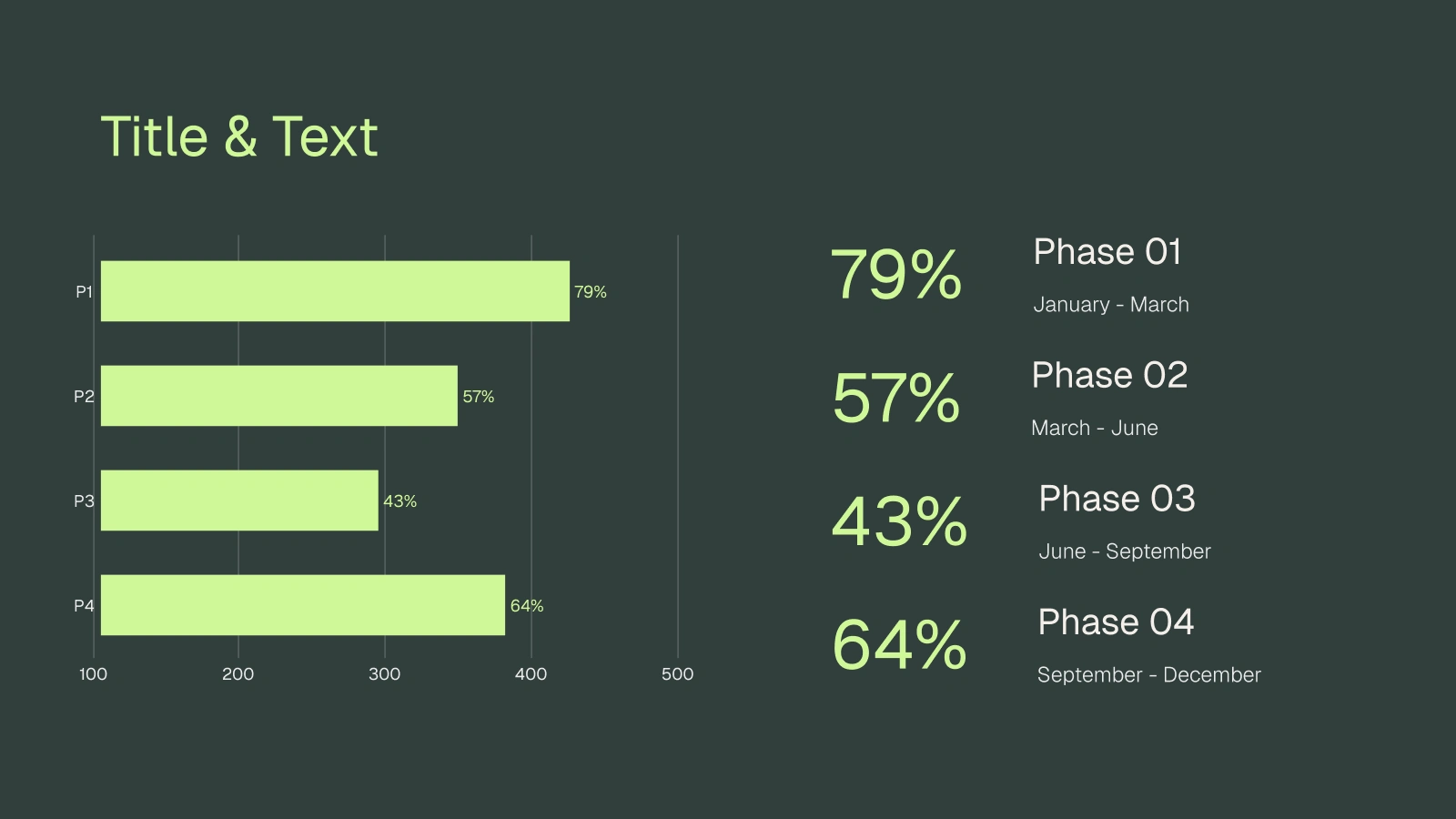Click the large 64% statistic text
1456x819 pixels.
[899, 645]
